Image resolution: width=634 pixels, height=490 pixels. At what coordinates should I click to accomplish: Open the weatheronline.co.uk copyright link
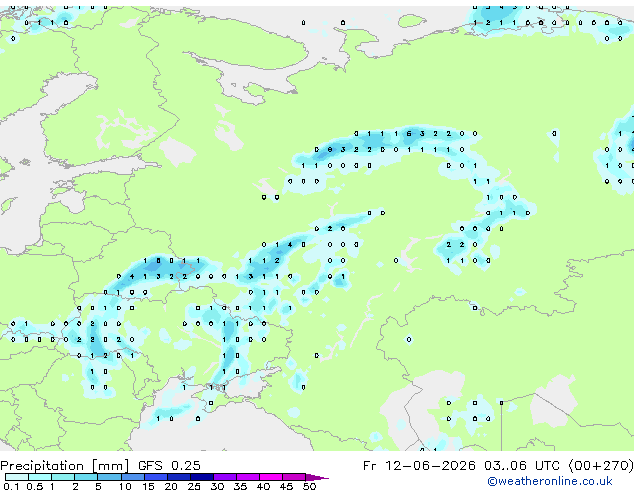(x=550, y=482)
